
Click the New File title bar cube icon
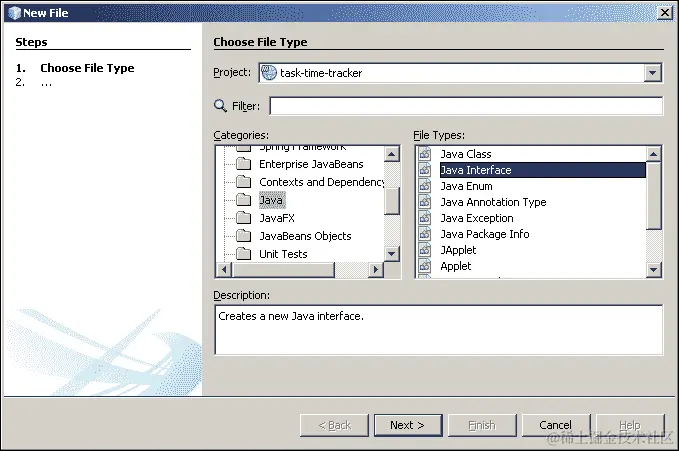(14, 13)
